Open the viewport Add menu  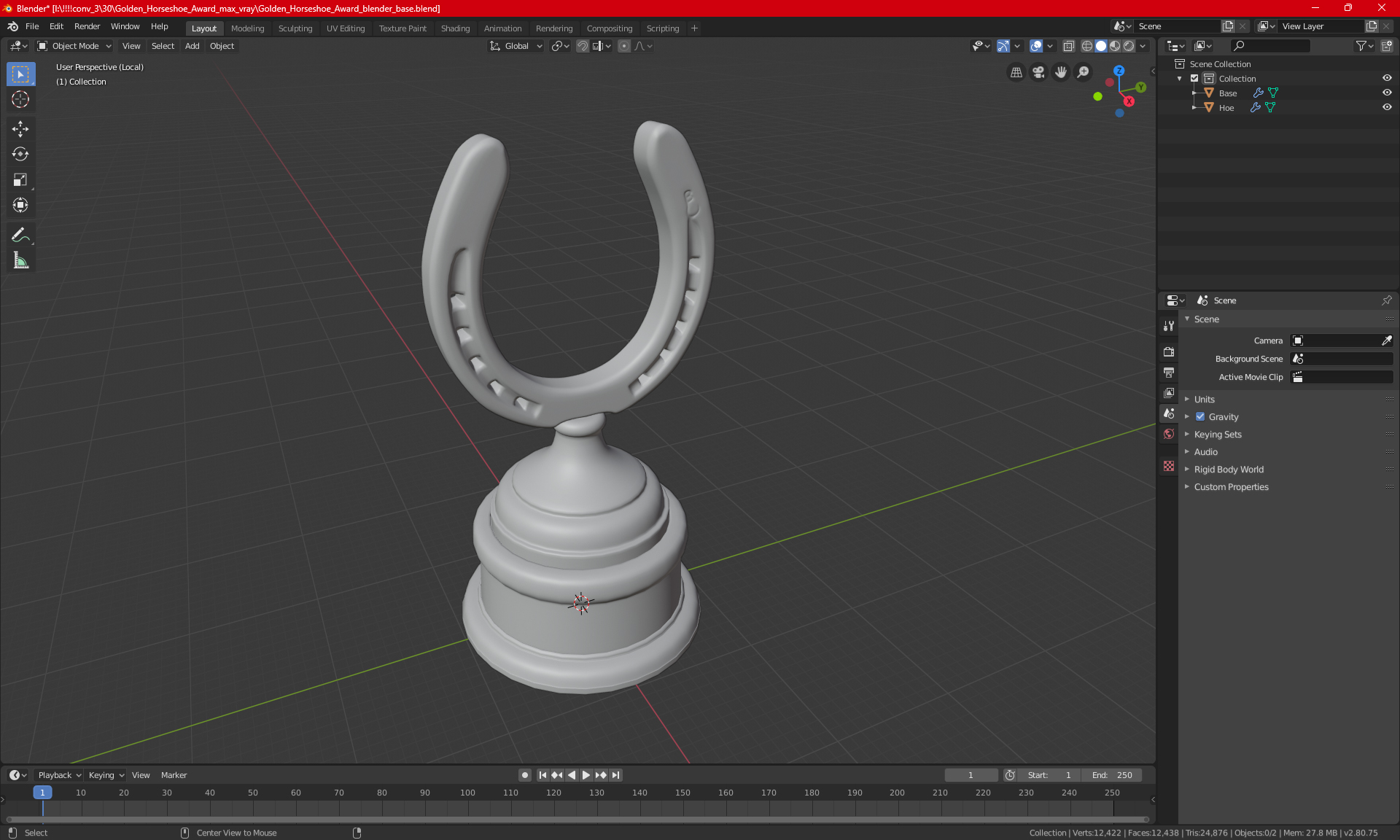[x=192, y=46]
